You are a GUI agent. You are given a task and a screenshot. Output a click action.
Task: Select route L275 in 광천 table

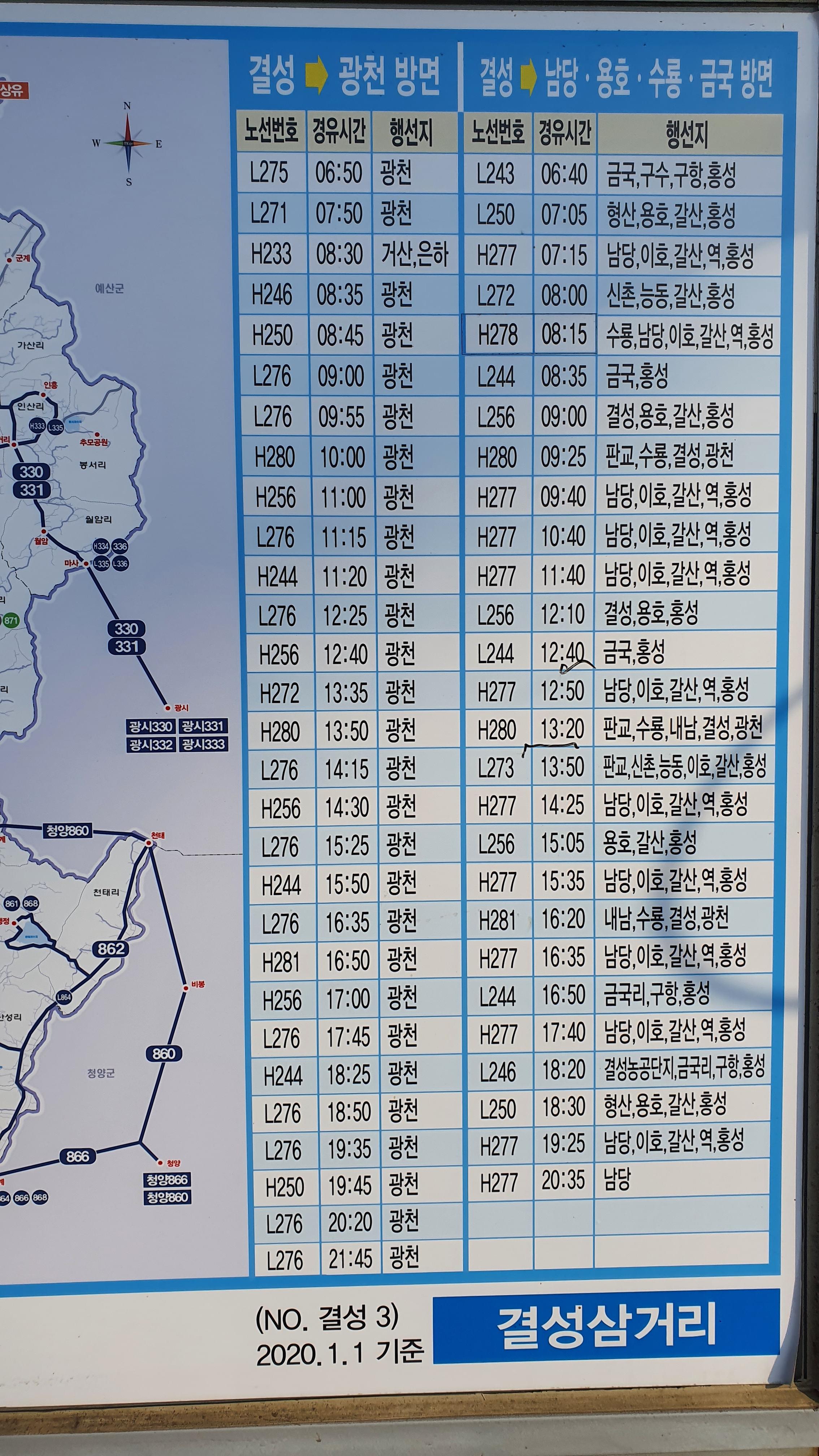click(x=270, y=172)
